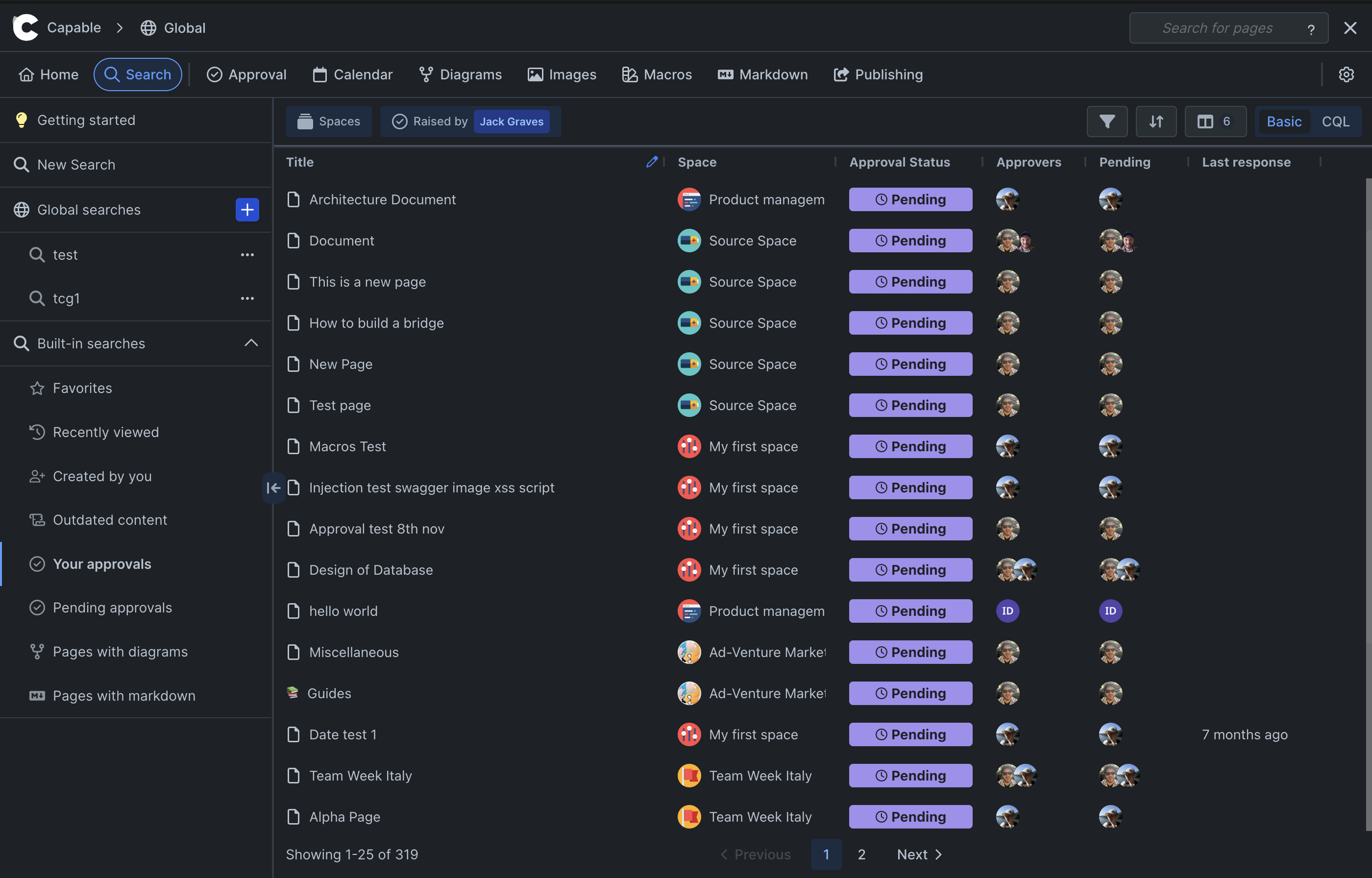The height and width of the screenshot is (878, 1372).
Task: Open the Publishing tab
Action: [x=878, y=74]
